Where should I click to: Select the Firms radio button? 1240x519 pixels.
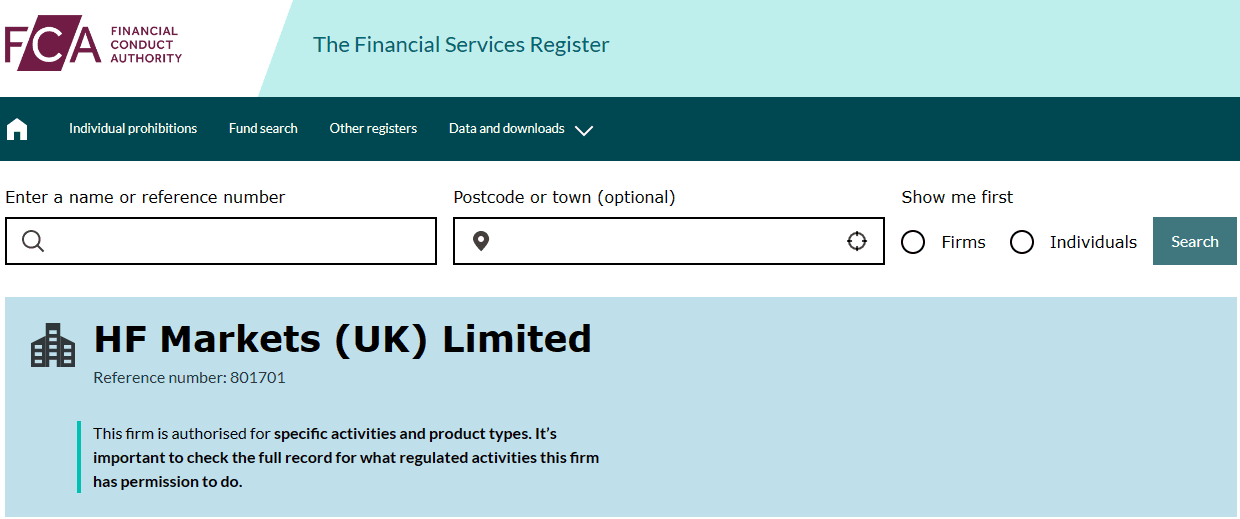tap(913, 242)
